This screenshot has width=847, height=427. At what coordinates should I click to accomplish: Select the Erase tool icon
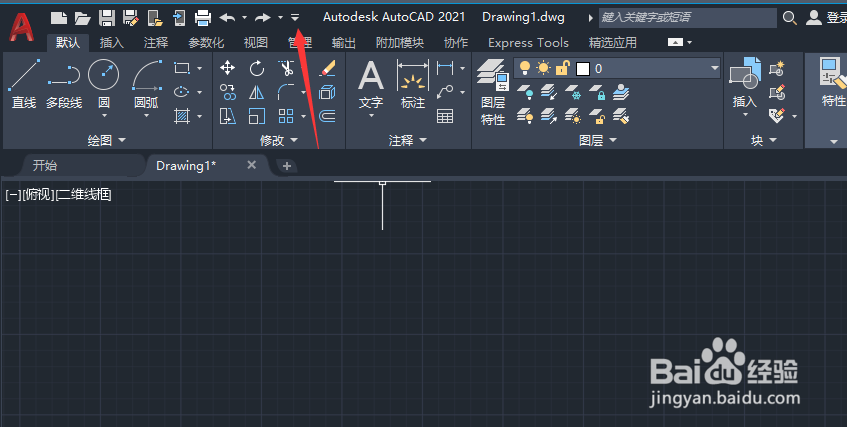pyautogui.click(x=327, y=68)
